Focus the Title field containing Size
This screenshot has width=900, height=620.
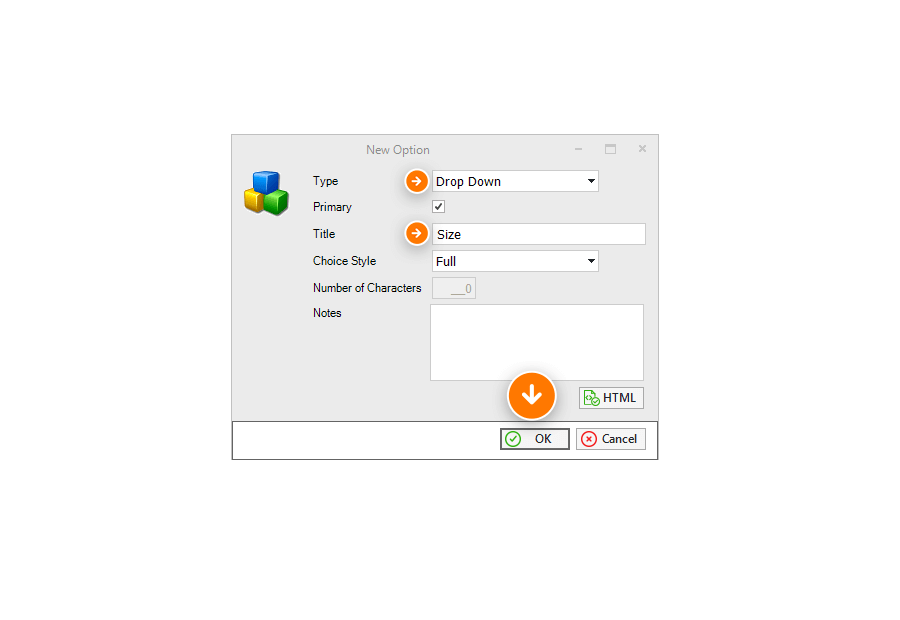coord(538,234)
